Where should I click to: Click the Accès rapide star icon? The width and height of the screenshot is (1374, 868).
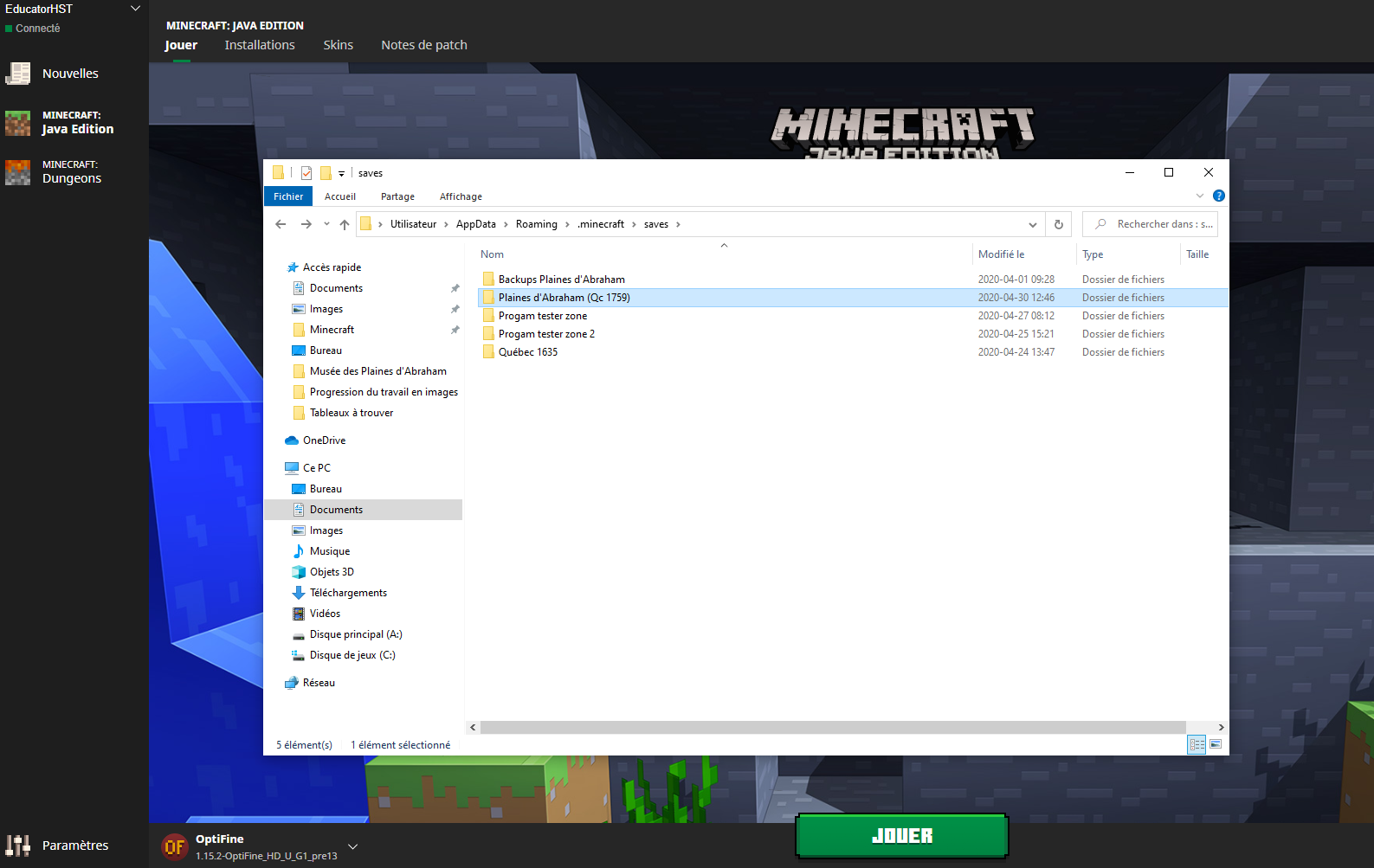click(x=293, y=267)
